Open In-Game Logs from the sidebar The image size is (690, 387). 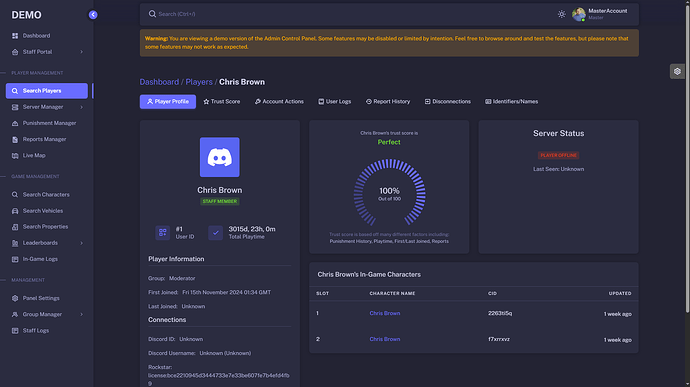click(47, 259)
